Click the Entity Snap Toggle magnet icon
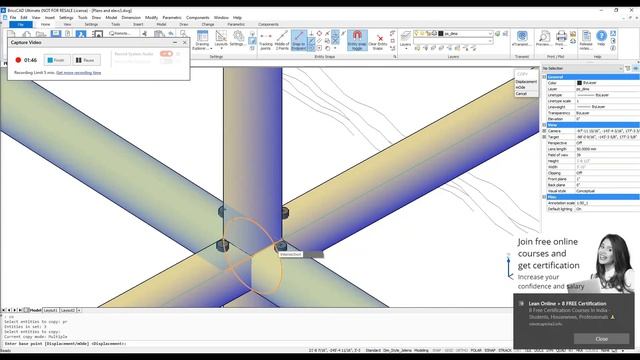Viewport: 640px width, 360px height. click(357, 40)
